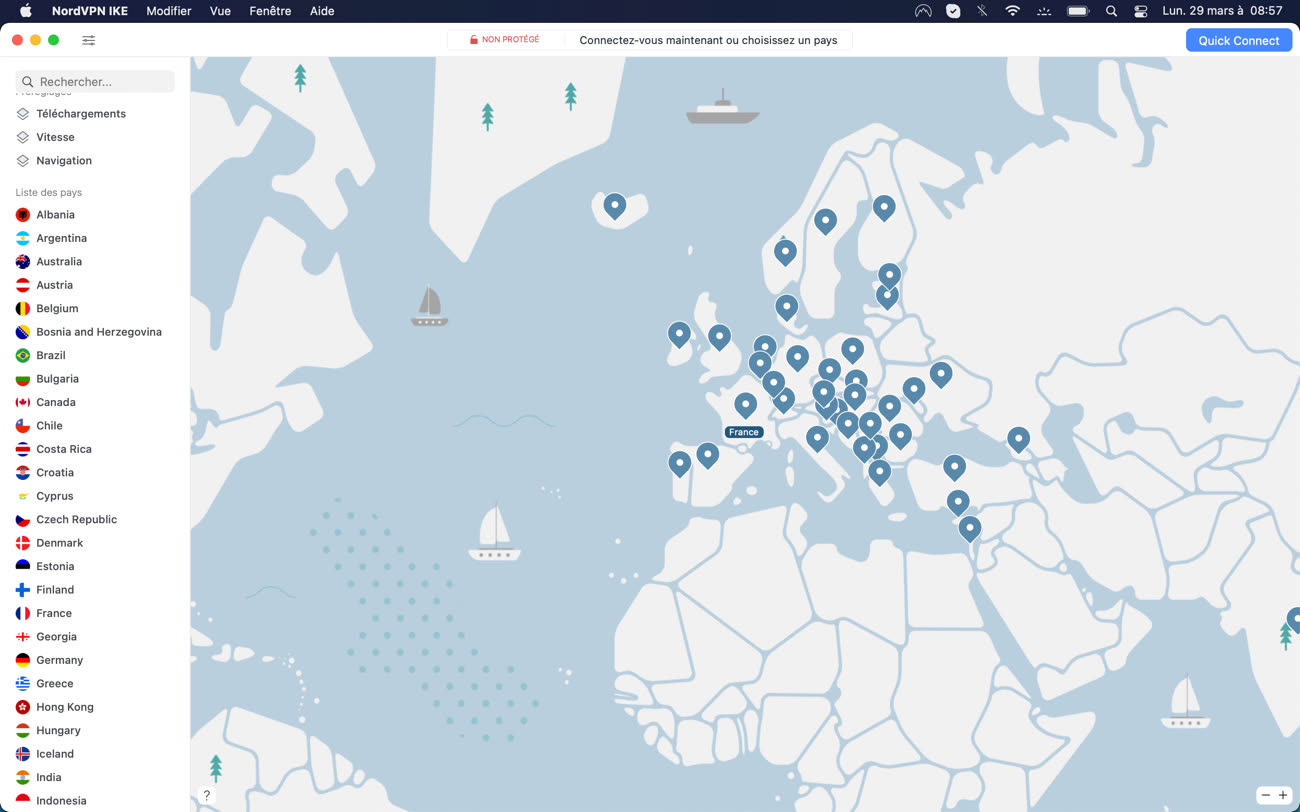Click the Australia flag icon
This screenshot has height=812, width=1300.
pyautogui.click(x=23, y=262)
